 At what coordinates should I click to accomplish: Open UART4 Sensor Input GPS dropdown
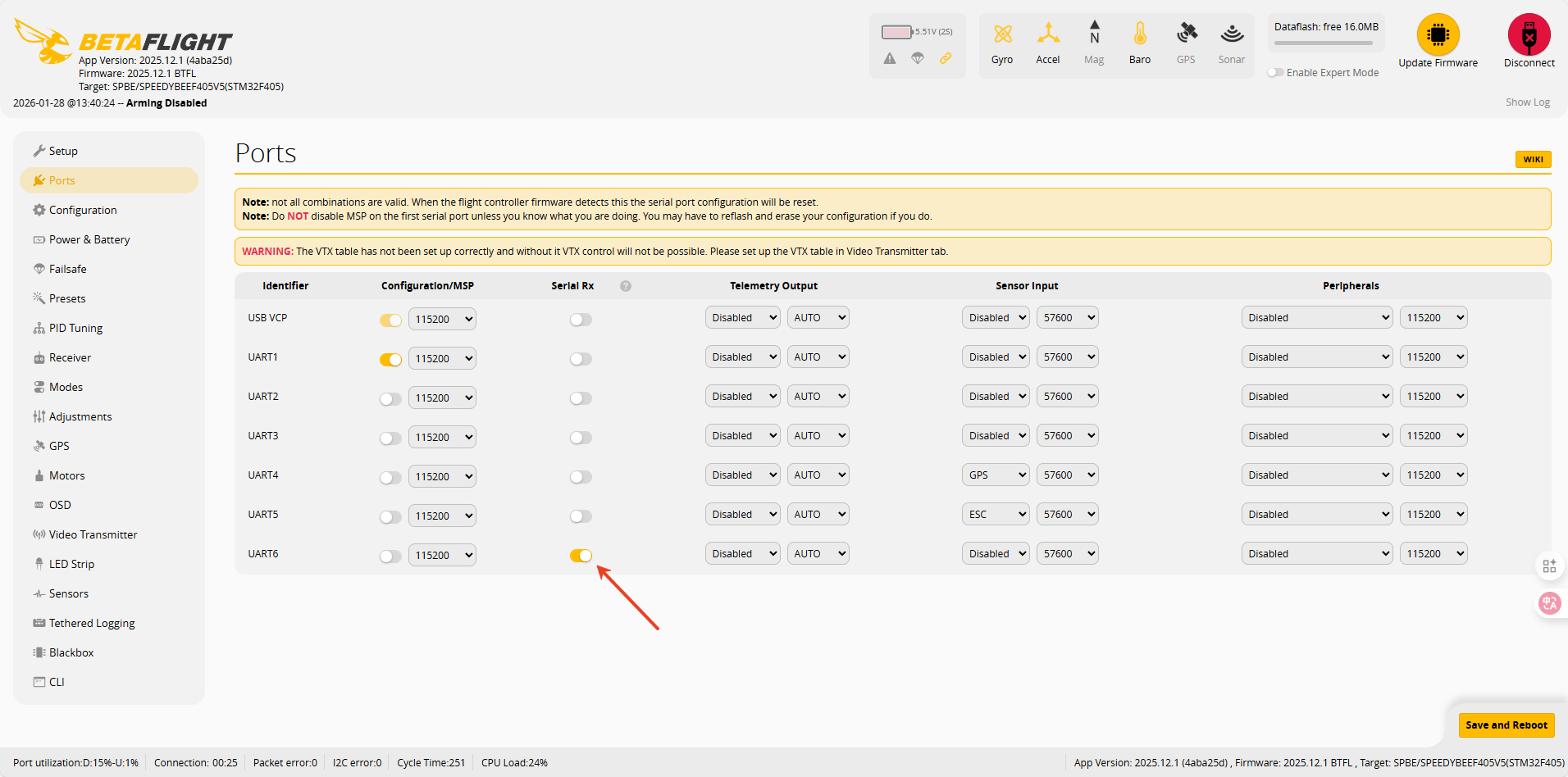point(995,475)
